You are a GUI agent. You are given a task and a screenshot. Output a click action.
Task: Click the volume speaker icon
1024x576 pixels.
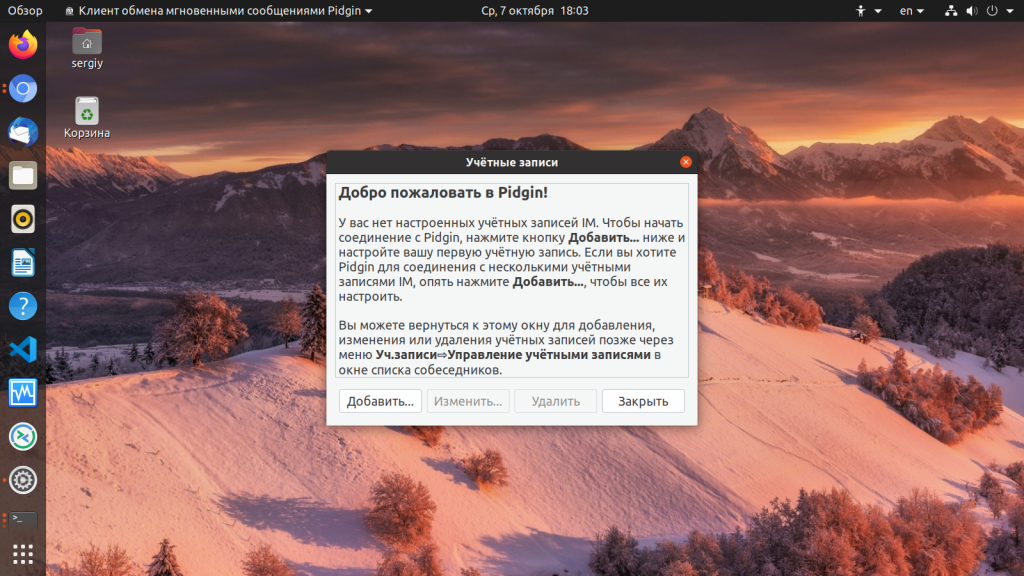972,10
